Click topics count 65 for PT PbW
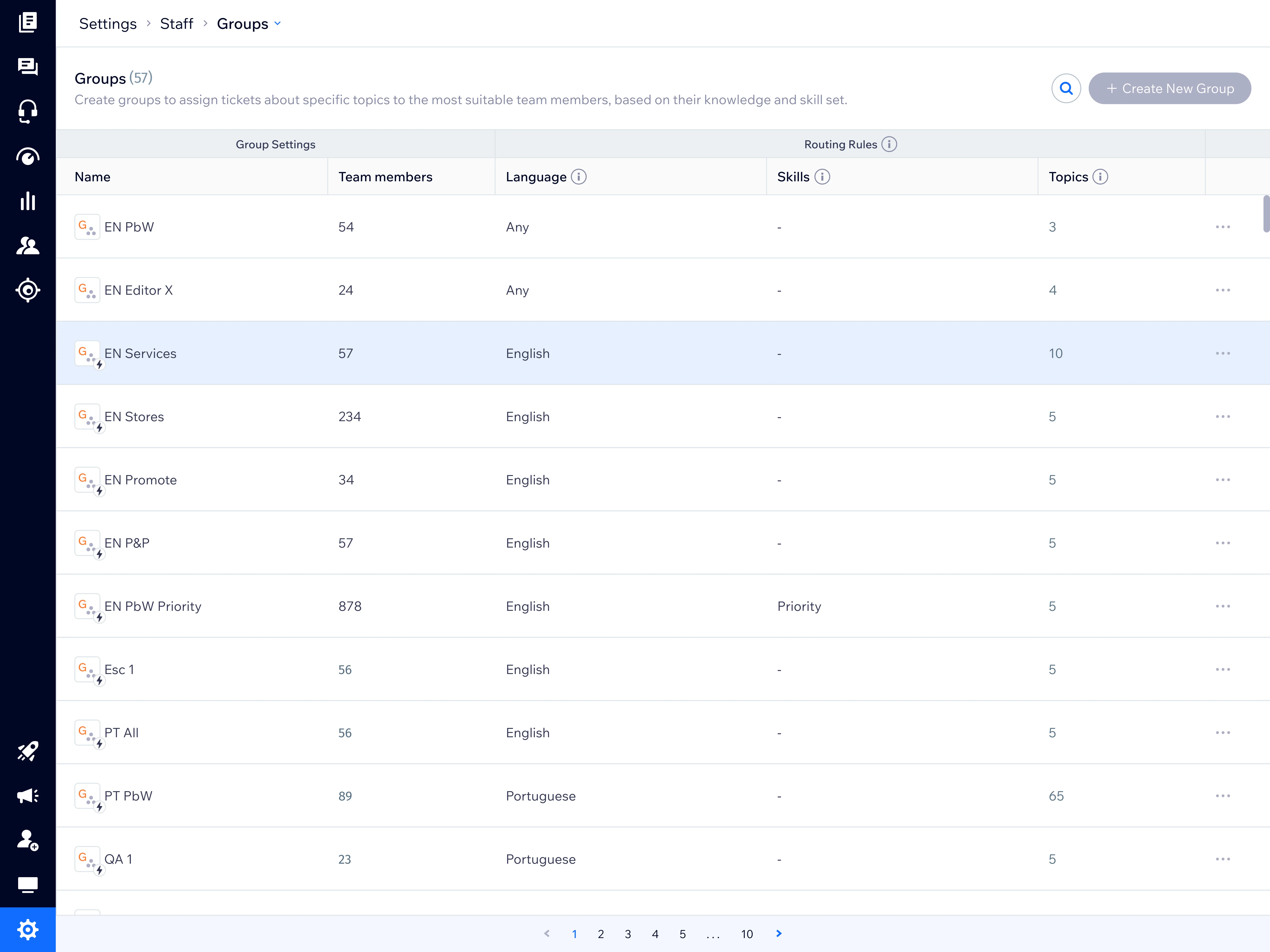This screenshot has height=952, width=1270. click(1056, 796)
